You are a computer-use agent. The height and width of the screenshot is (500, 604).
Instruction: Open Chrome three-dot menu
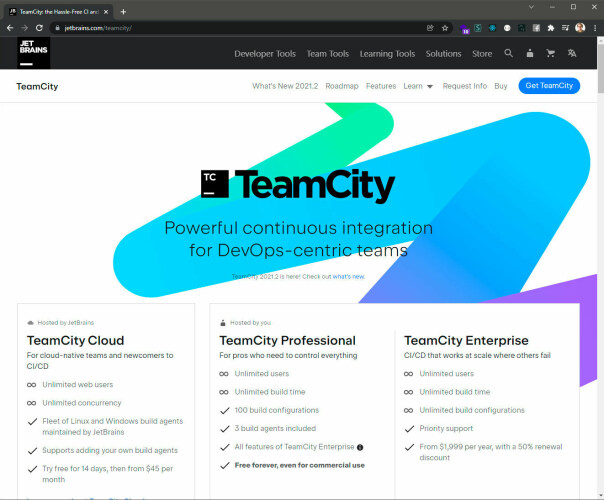click(595, 28)
